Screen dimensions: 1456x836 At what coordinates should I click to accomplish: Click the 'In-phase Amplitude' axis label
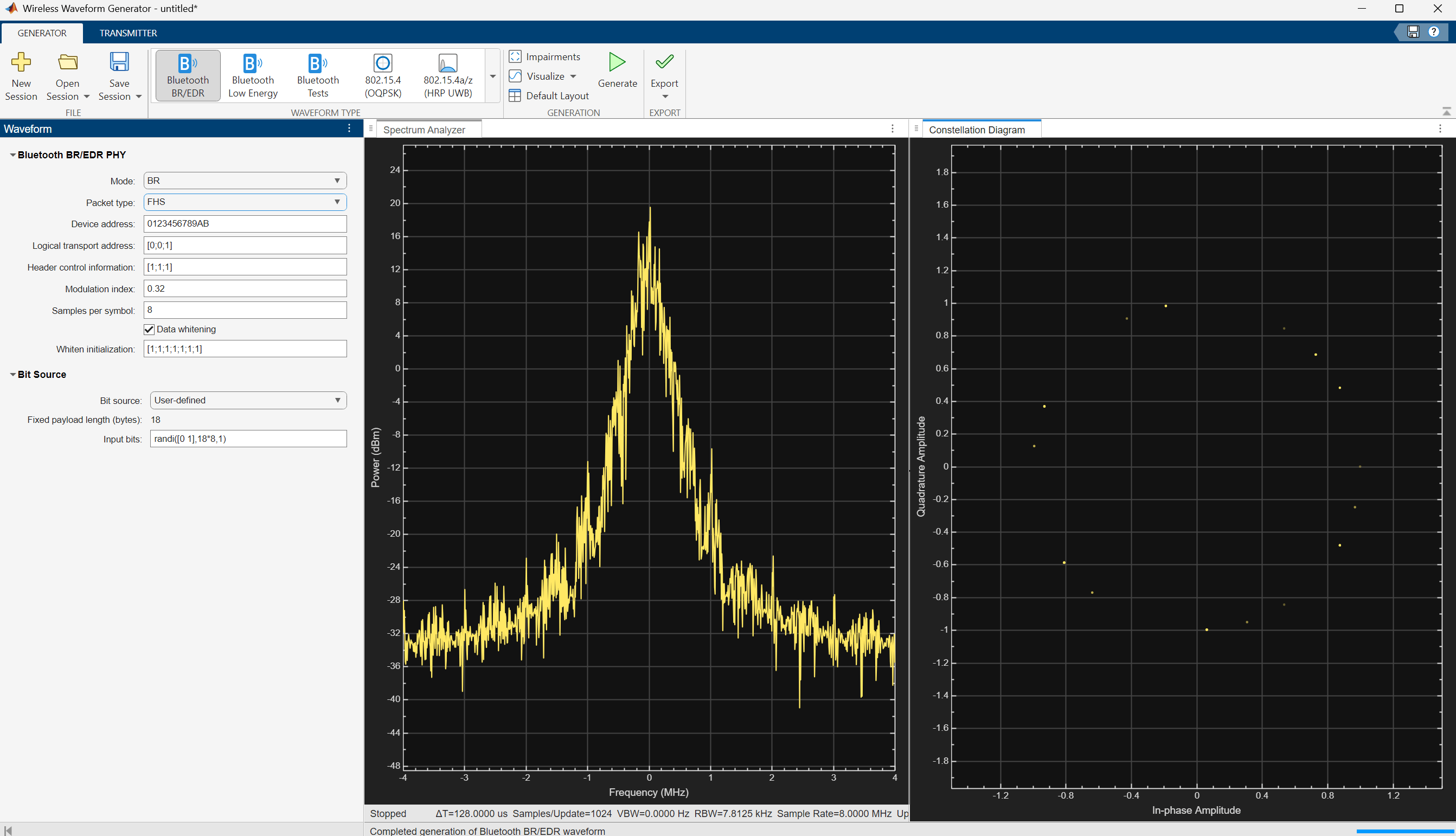coord(1196,810)
